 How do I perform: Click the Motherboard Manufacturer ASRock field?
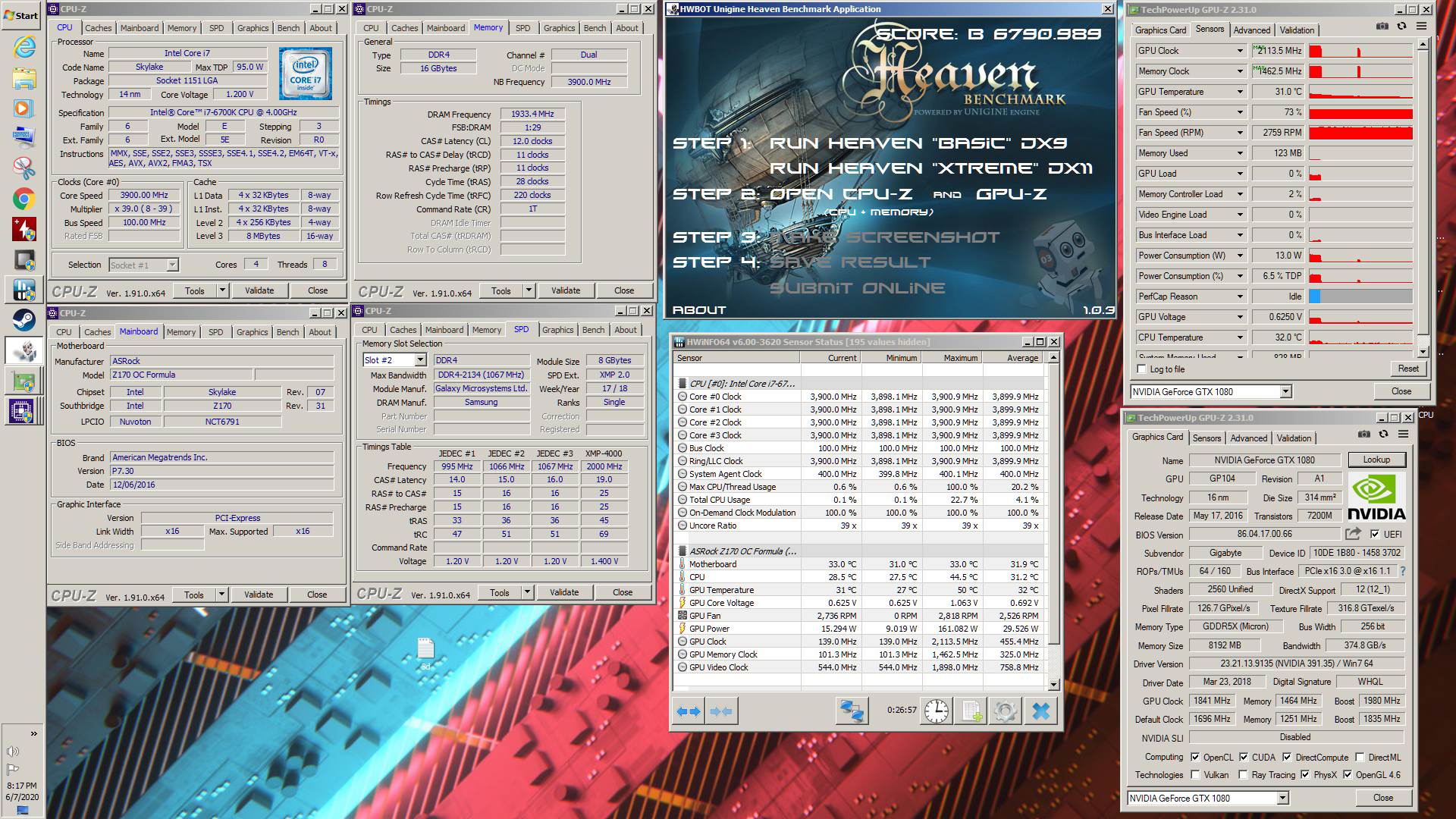click(x=221, y=361)
